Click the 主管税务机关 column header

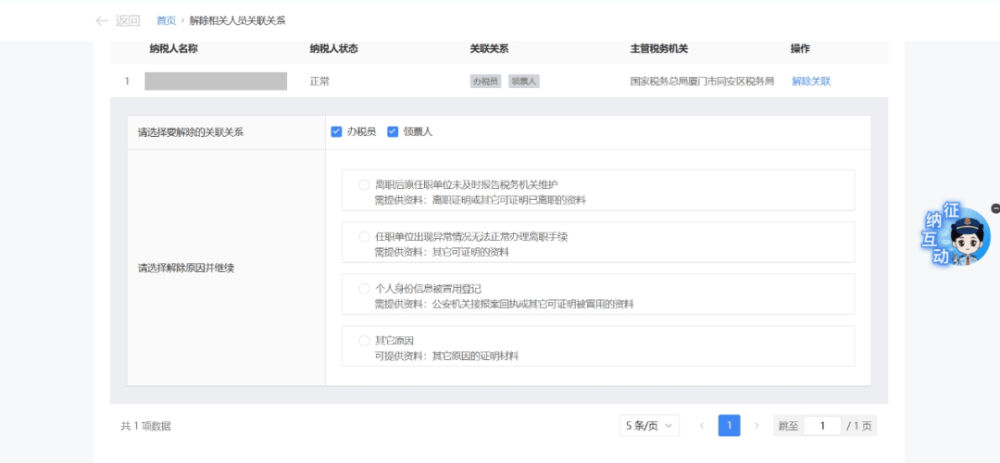coord(659,49)
